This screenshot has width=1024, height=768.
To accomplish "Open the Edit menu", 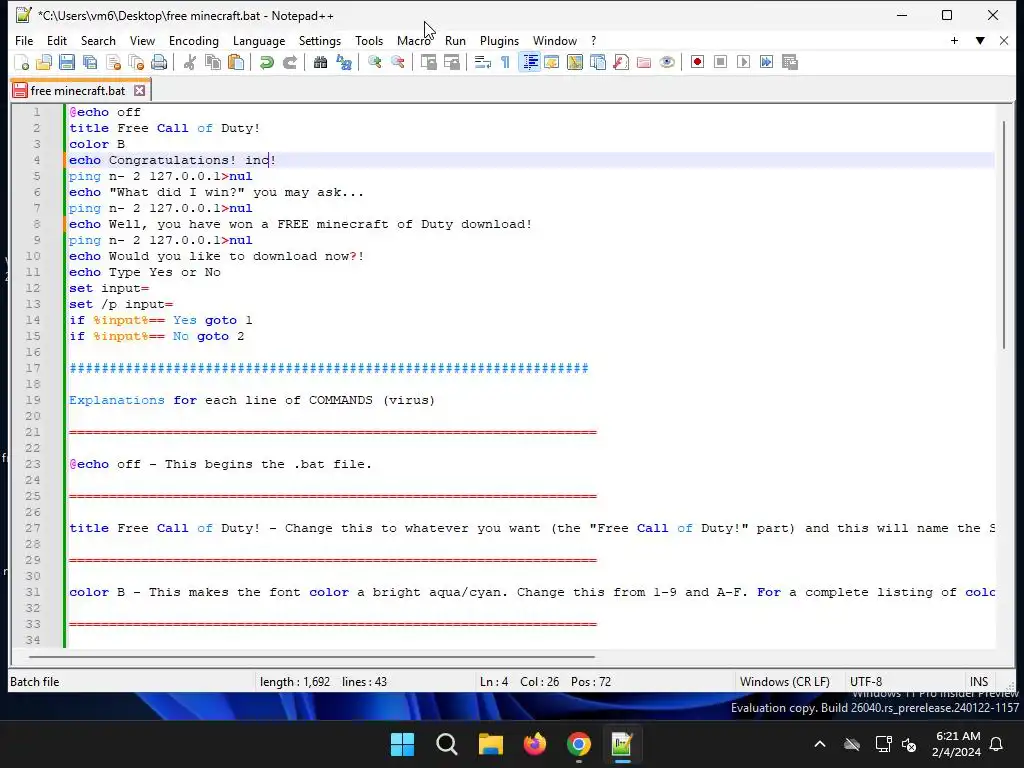I will (x=57, y=40).
